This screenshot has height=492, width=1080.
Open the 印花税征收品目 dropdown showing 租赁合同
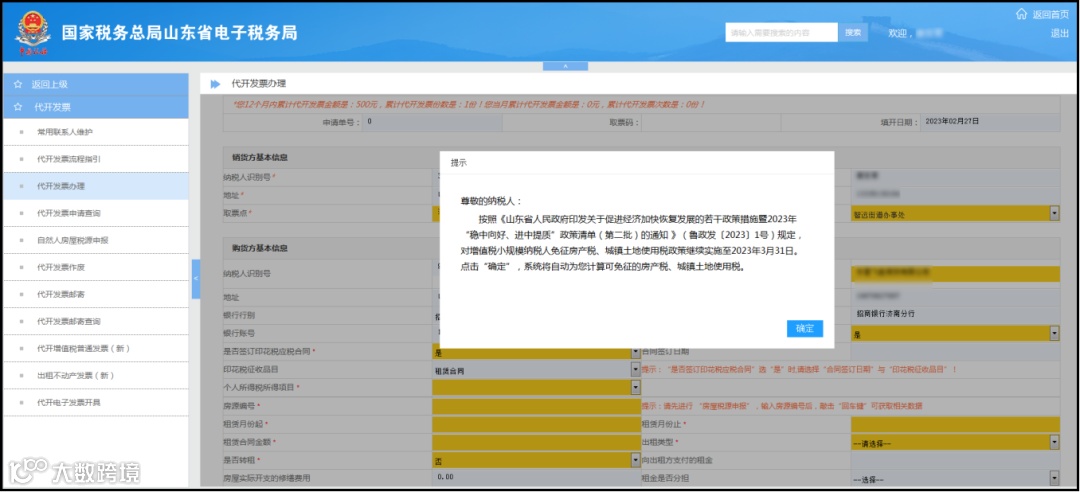[537, 370]
